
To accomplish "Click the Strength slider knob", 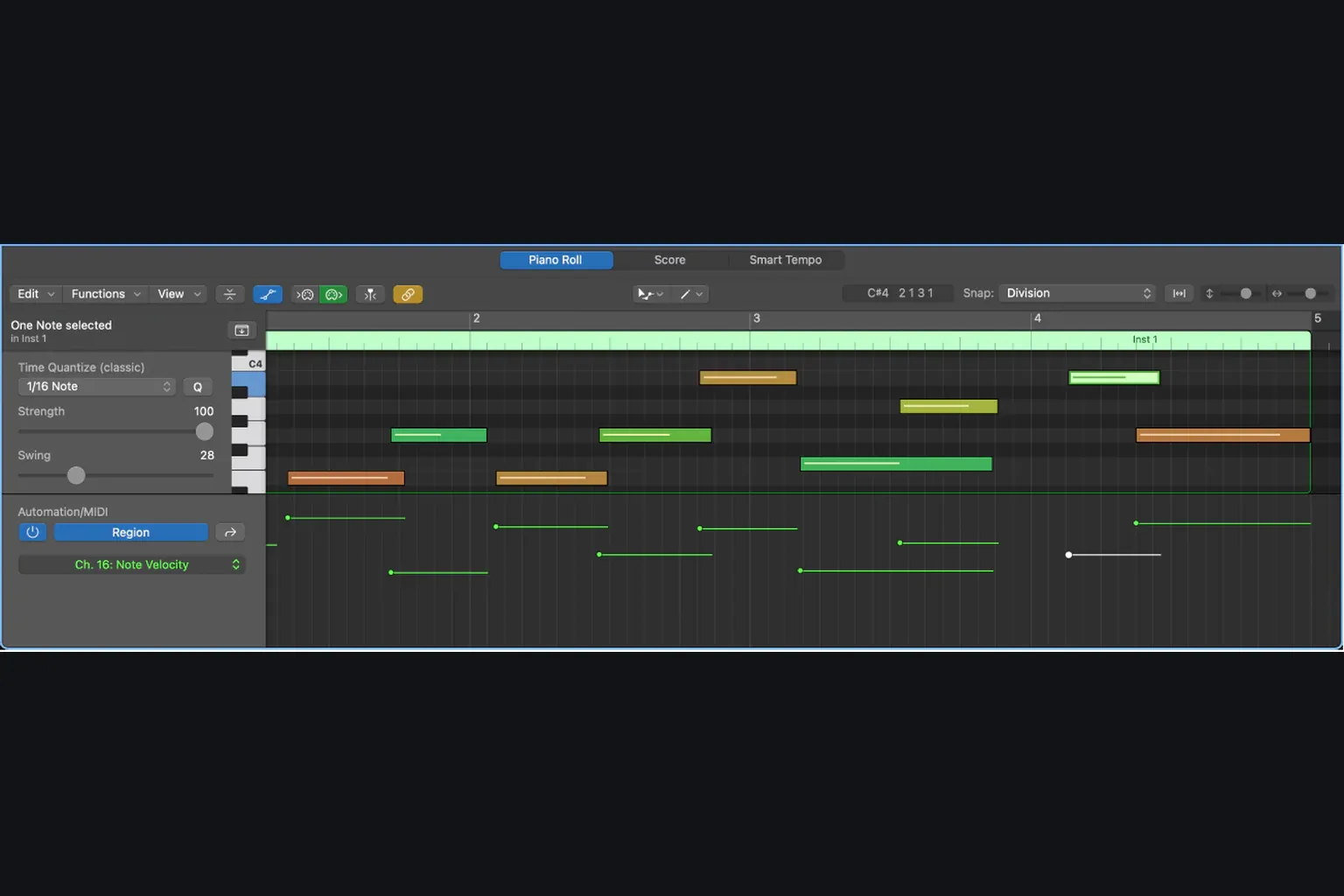I will [x=205, y=431].
